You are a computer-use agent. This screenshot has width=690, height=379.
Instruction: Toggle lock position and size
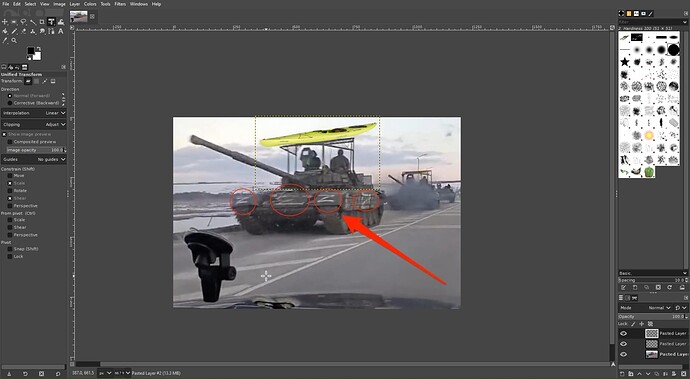pos(642,324)
